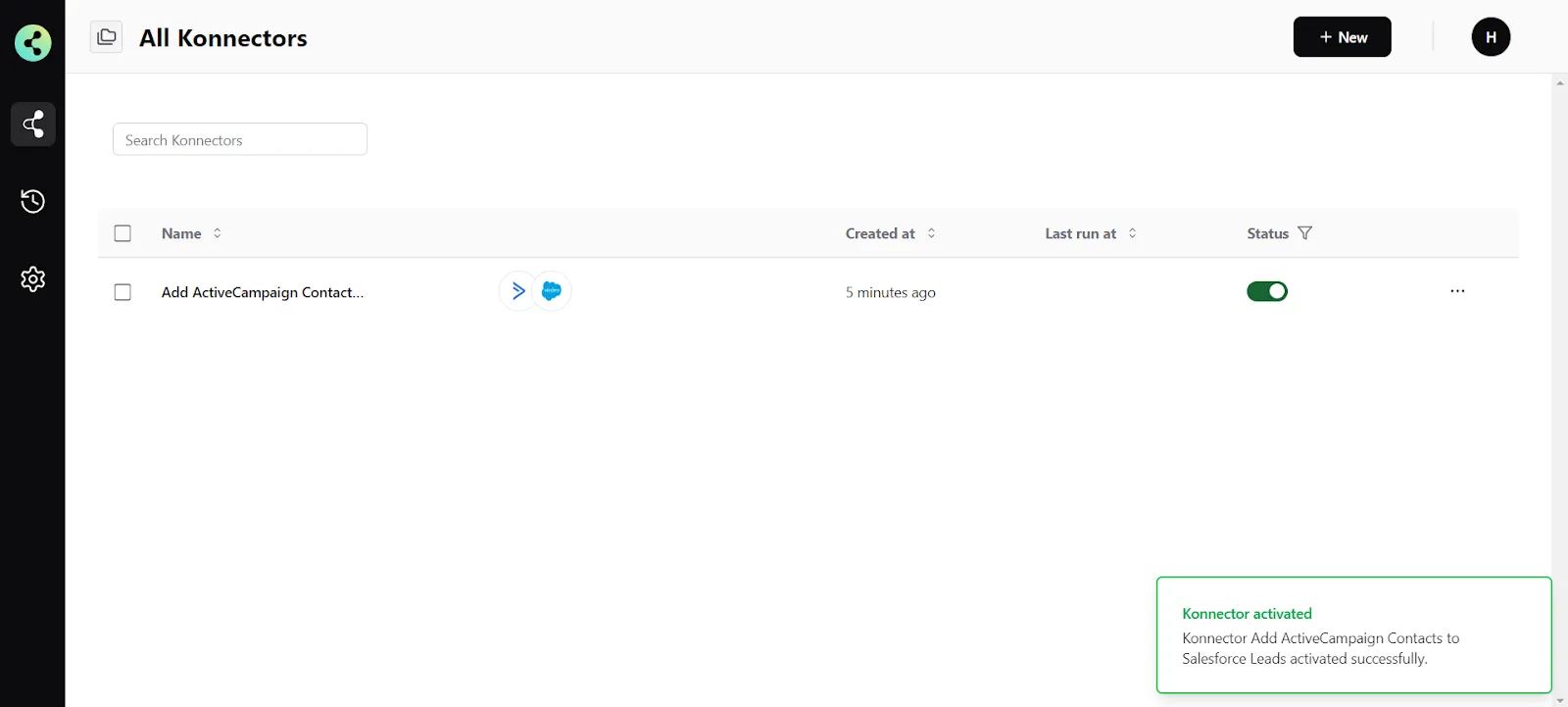This screenshot has height=707, width=1568.
Task: Click the All Konnectors page title
Action: click(x=223, y=38)
